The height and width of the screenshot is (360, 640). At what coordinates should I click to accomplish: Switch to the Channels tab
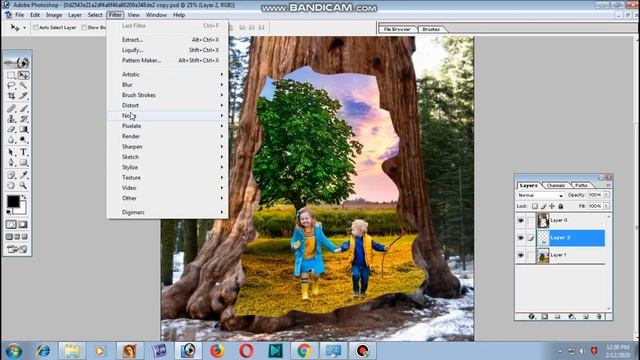[556, 185]
